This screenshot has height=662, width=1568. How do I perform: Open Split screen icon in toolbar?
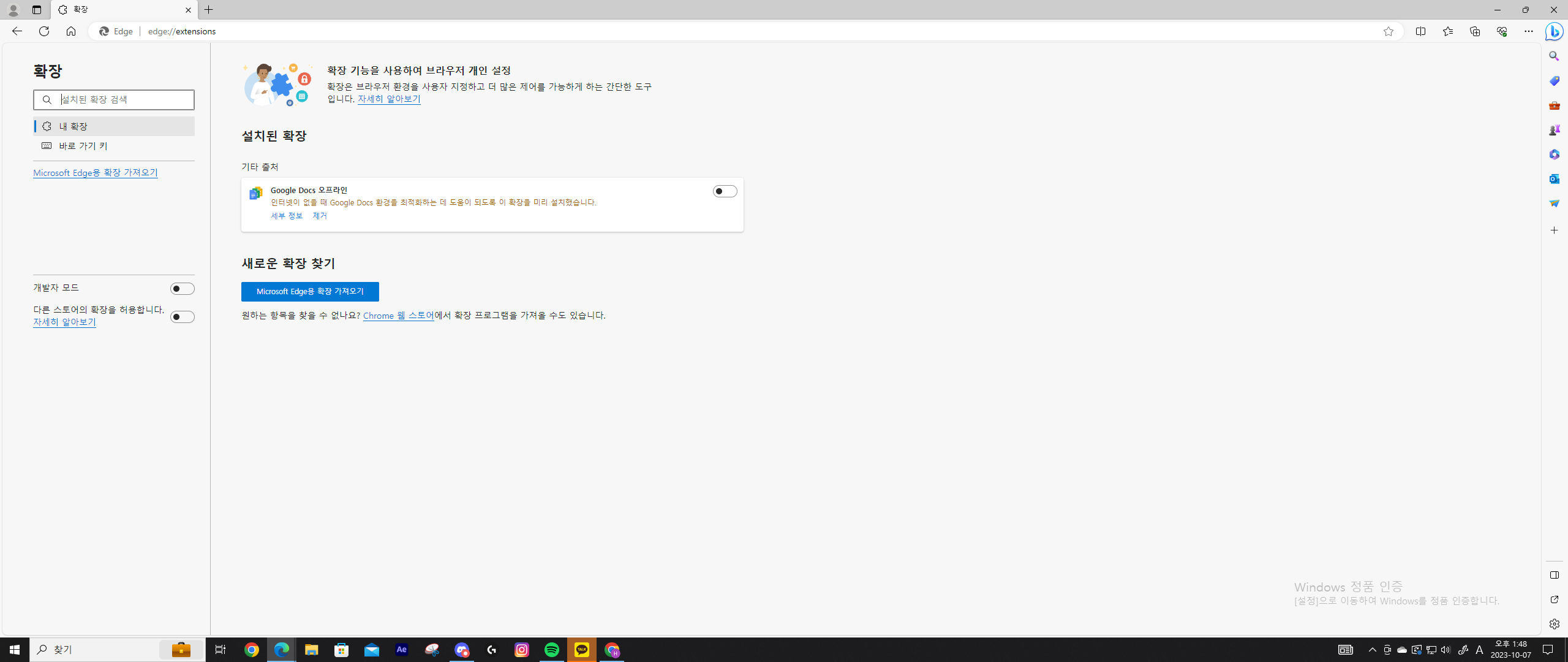(1420, 31)
